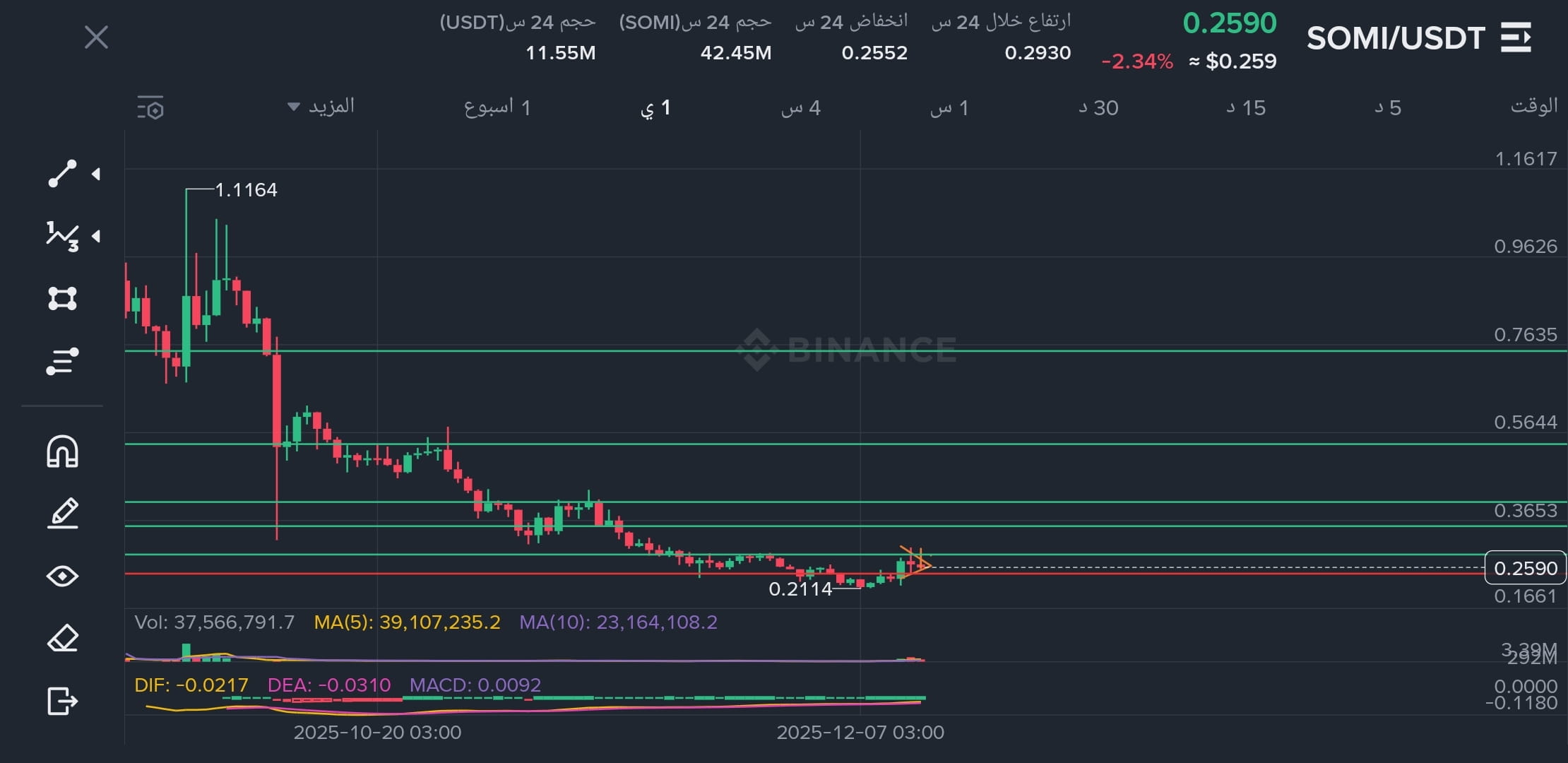This screenshot has height=763, width=1568.
Task: Click the 0.9626 price axis label
Action: click(1526, 247)
